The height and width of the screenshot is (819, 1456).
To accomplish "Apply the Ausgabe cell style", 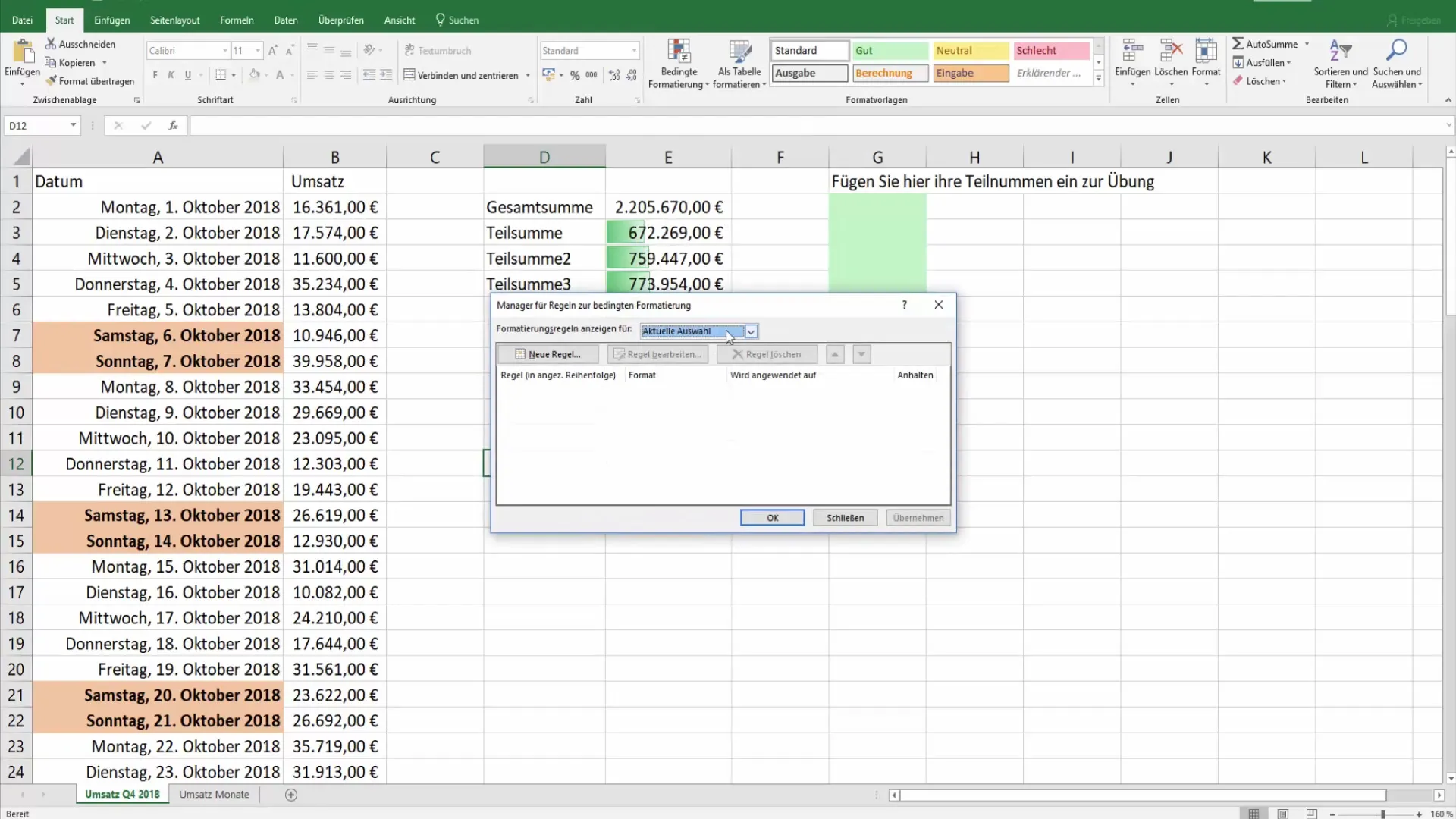I will [810, 74].
